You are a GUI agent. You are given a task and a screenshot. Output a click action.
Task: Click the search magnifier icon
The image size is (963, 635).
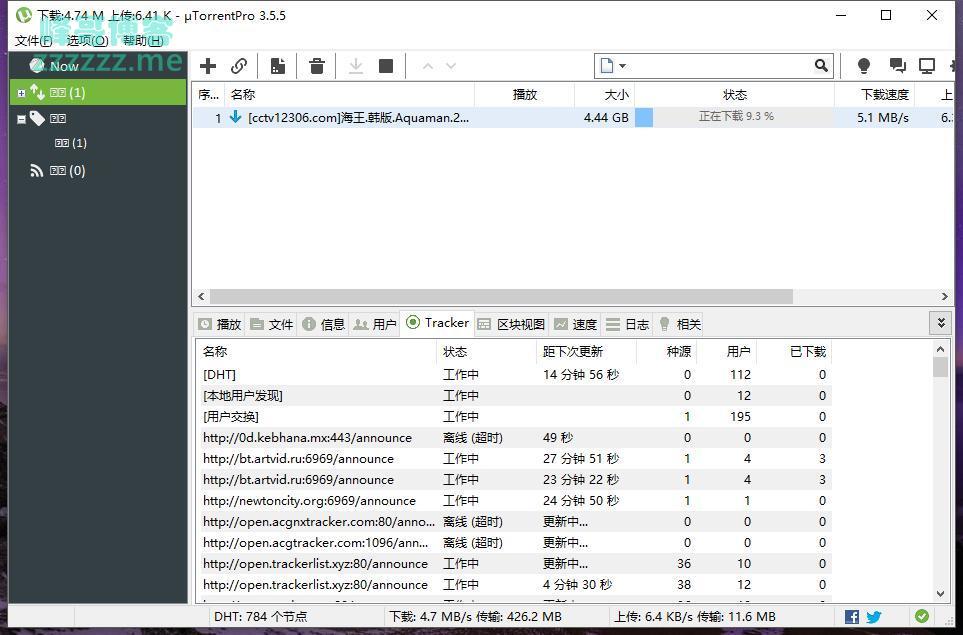tap(821, 66)
